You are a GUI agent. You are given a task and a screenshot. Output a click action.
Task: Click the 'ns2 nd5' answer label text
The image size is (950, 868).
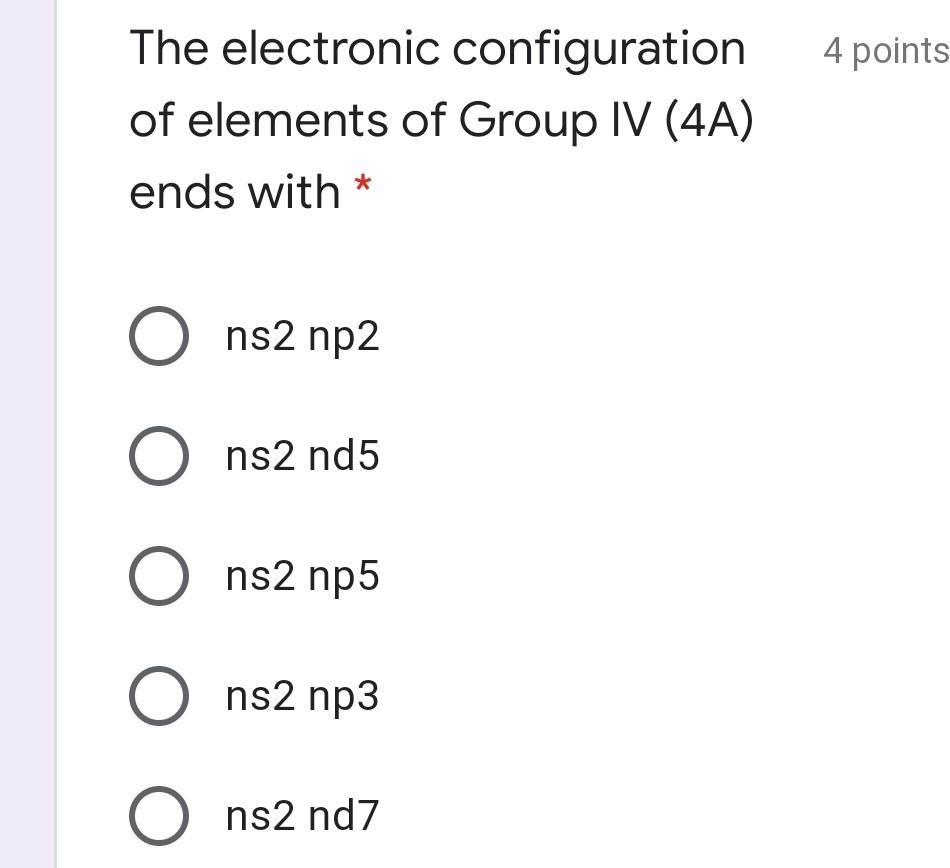pos(302,456)
